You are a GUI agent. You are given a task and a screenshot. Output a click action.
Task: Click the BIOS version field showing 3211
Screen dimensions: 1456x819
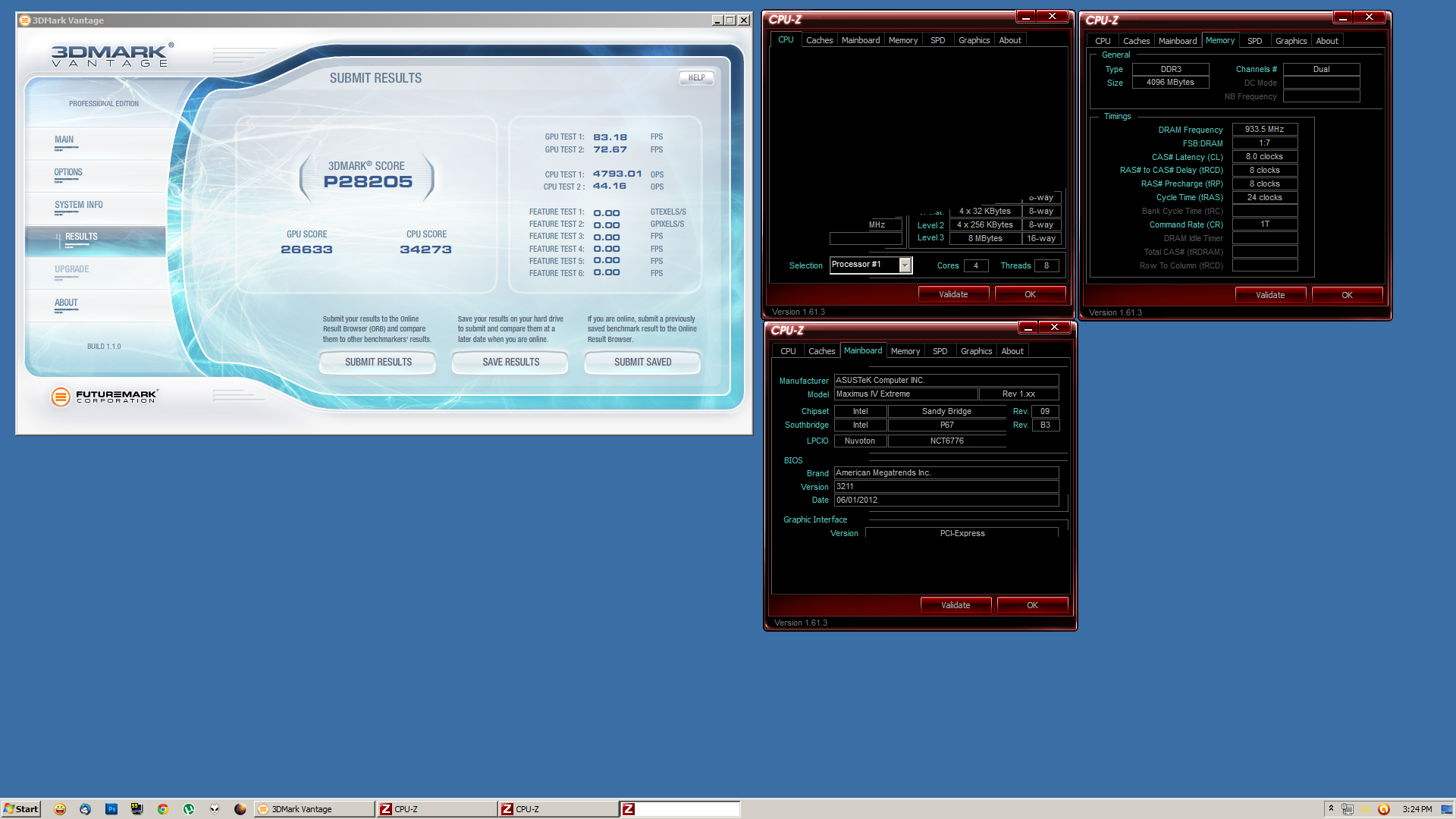tap(946, 487)
